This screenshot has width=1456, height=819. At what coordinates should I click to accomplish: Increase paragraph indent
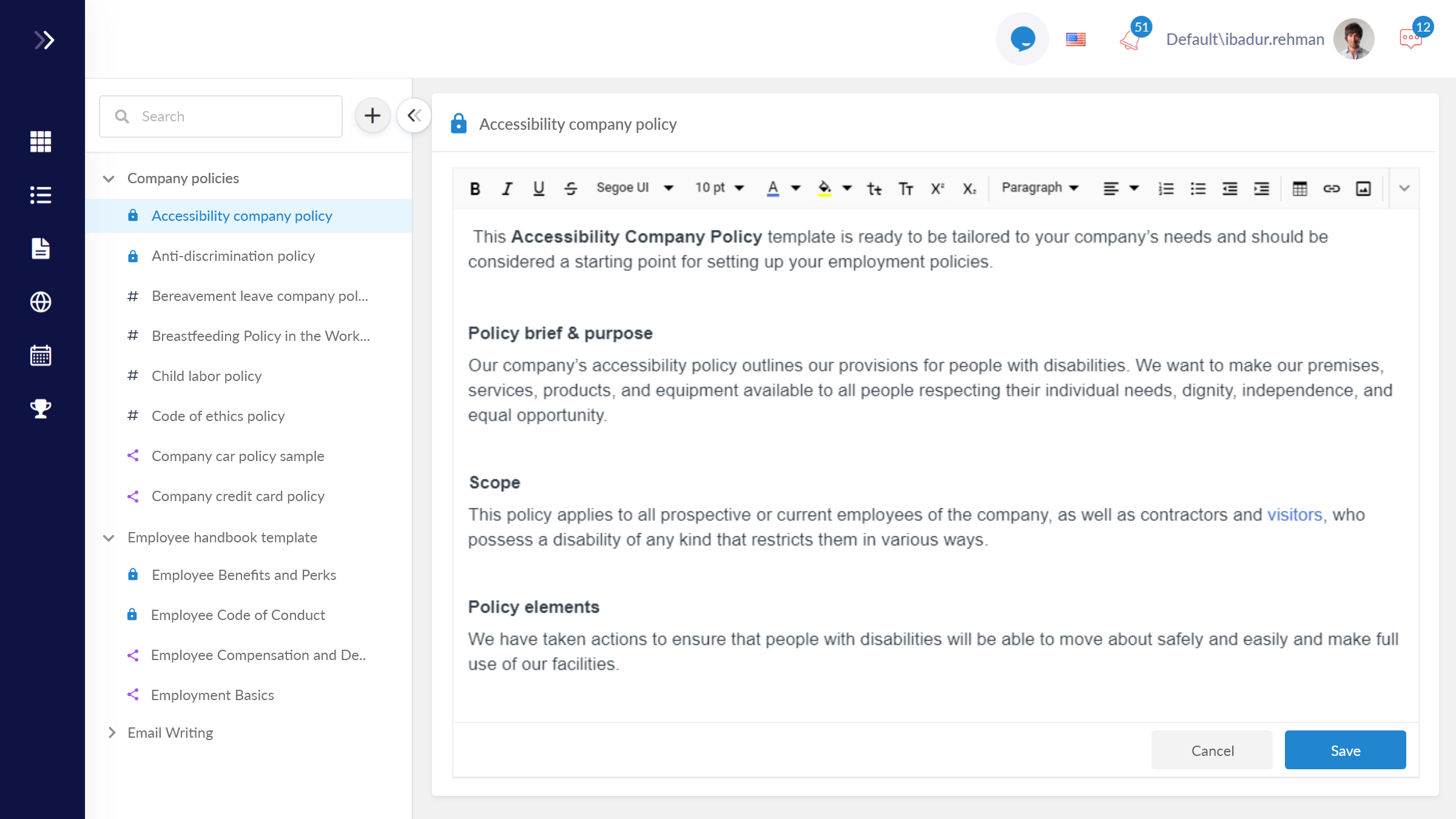coord(1261,189)
